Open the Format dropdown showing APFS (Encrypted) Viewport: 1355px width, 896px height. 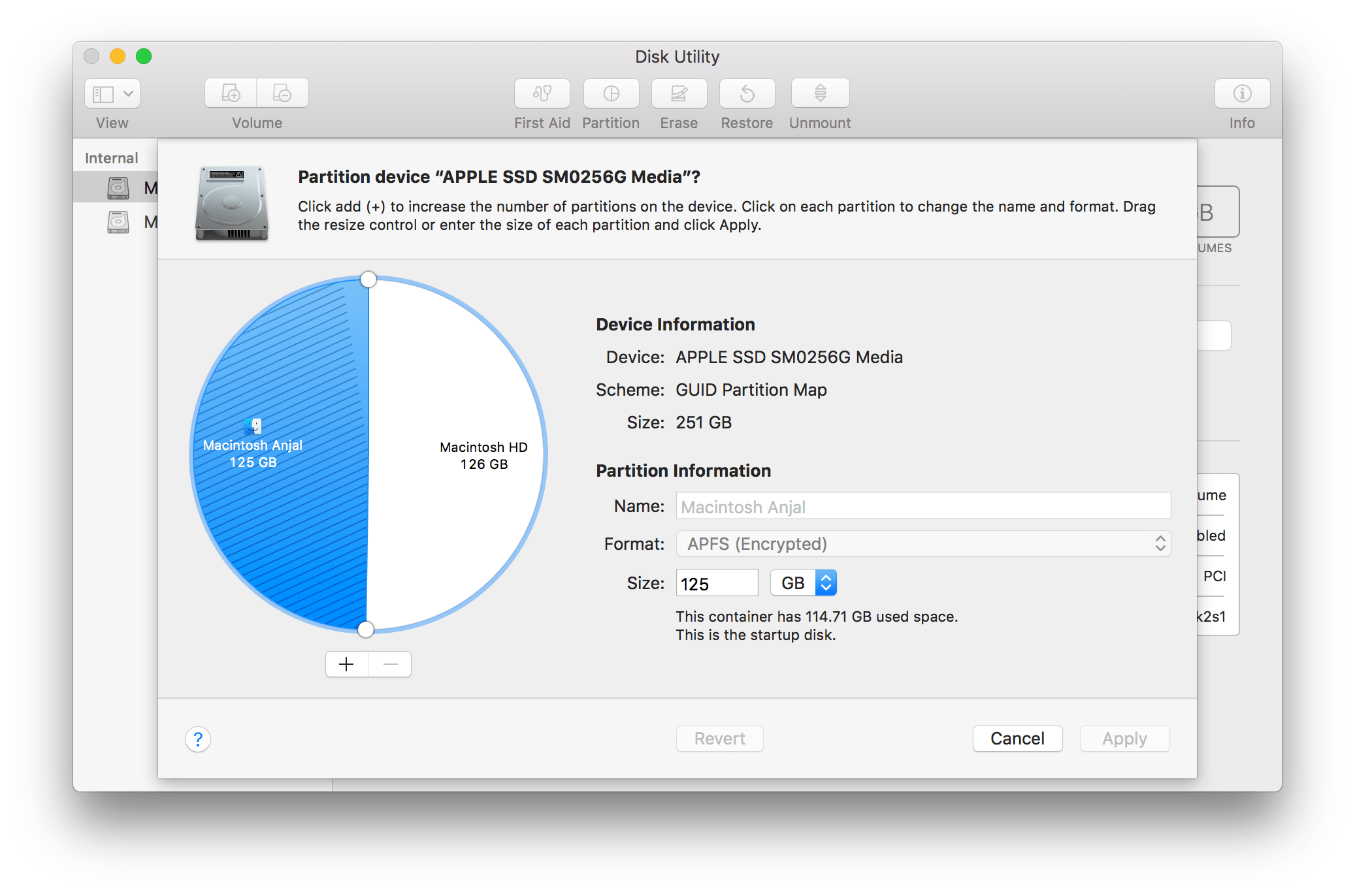coord(922,543)
